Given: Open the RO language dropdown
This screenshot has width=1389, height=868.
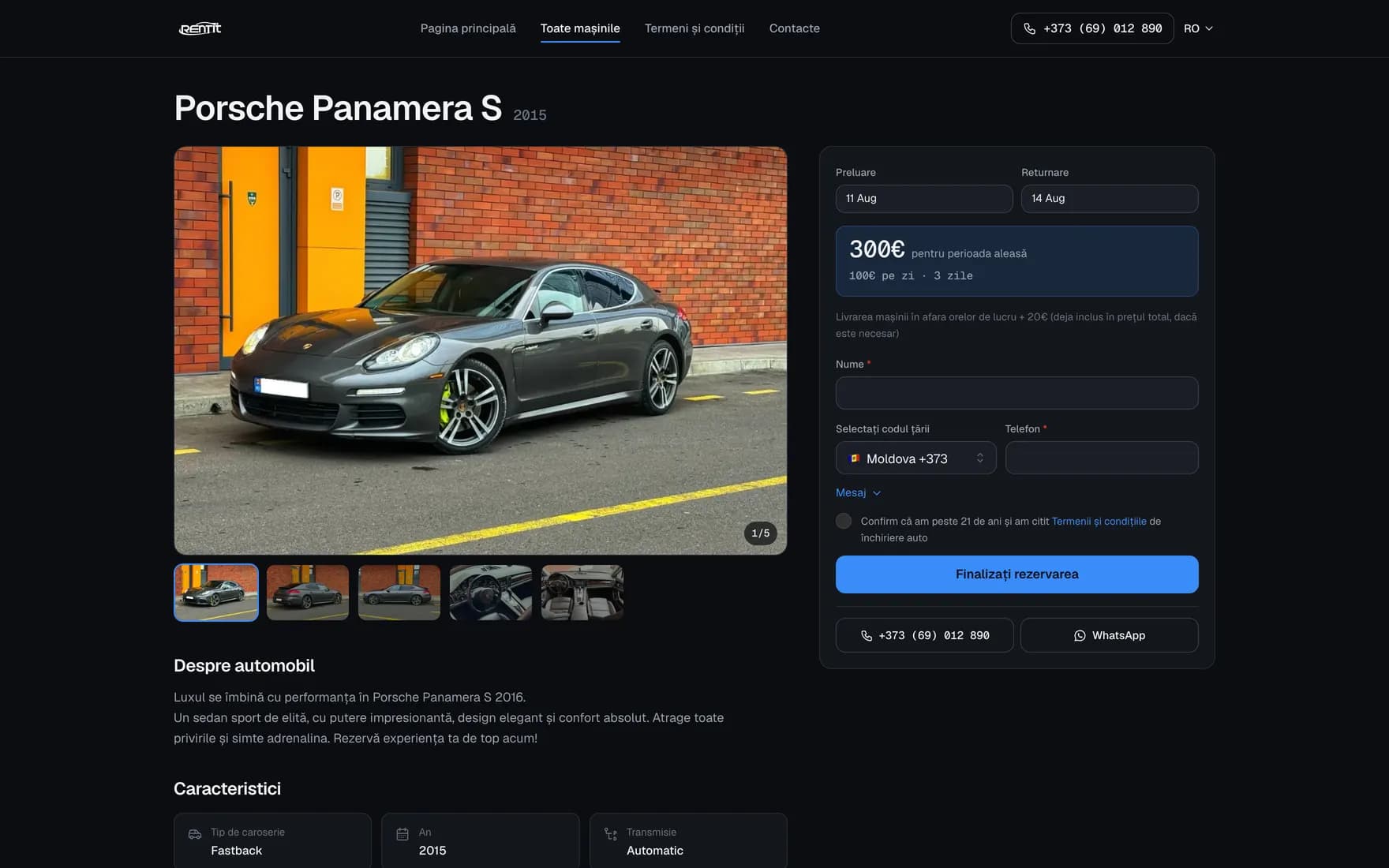Looking at the screenshot, I should (1198, 28).
